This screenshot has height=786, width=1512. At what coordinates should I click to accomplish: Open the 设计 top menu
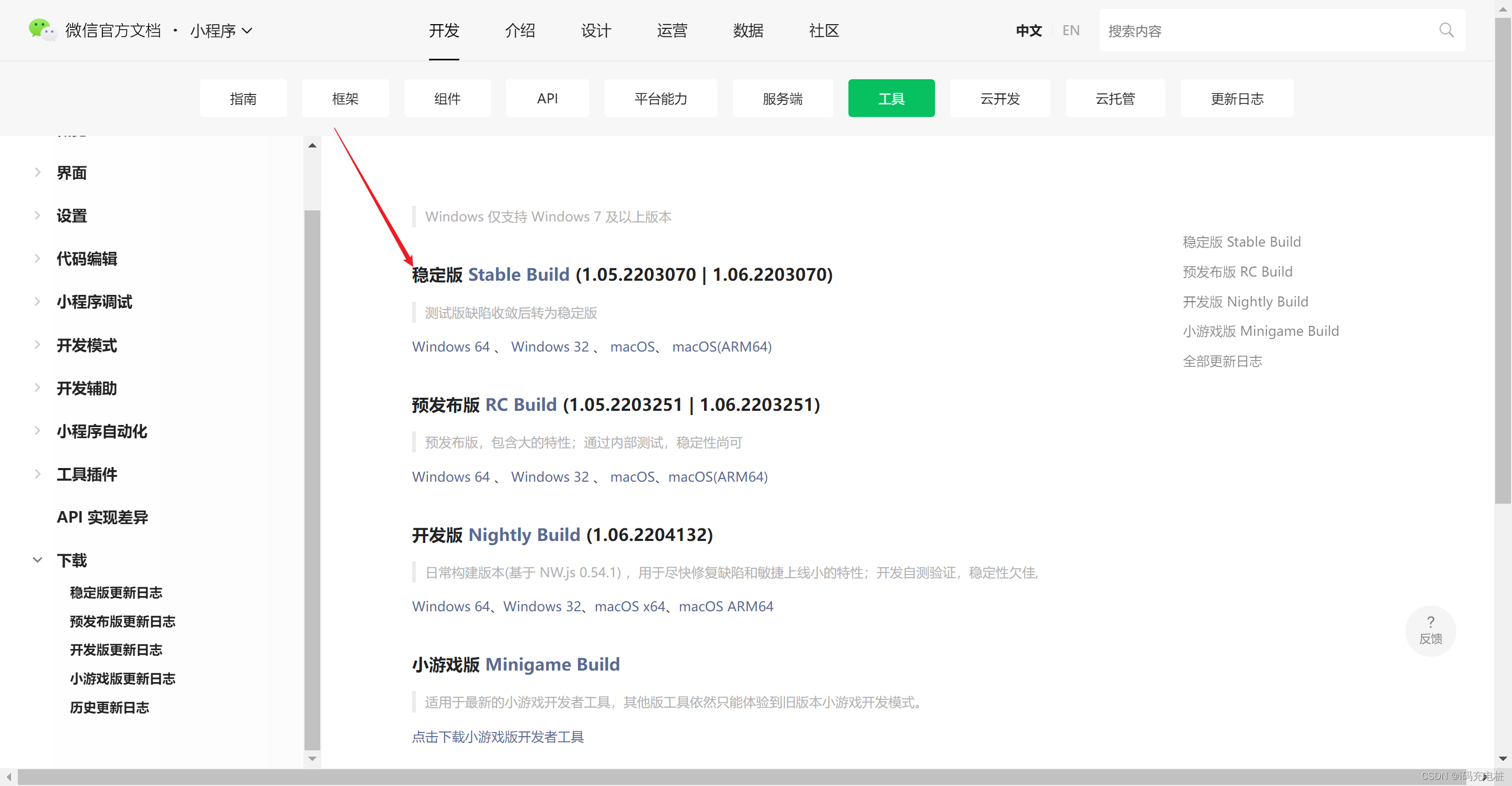(596, 30)
